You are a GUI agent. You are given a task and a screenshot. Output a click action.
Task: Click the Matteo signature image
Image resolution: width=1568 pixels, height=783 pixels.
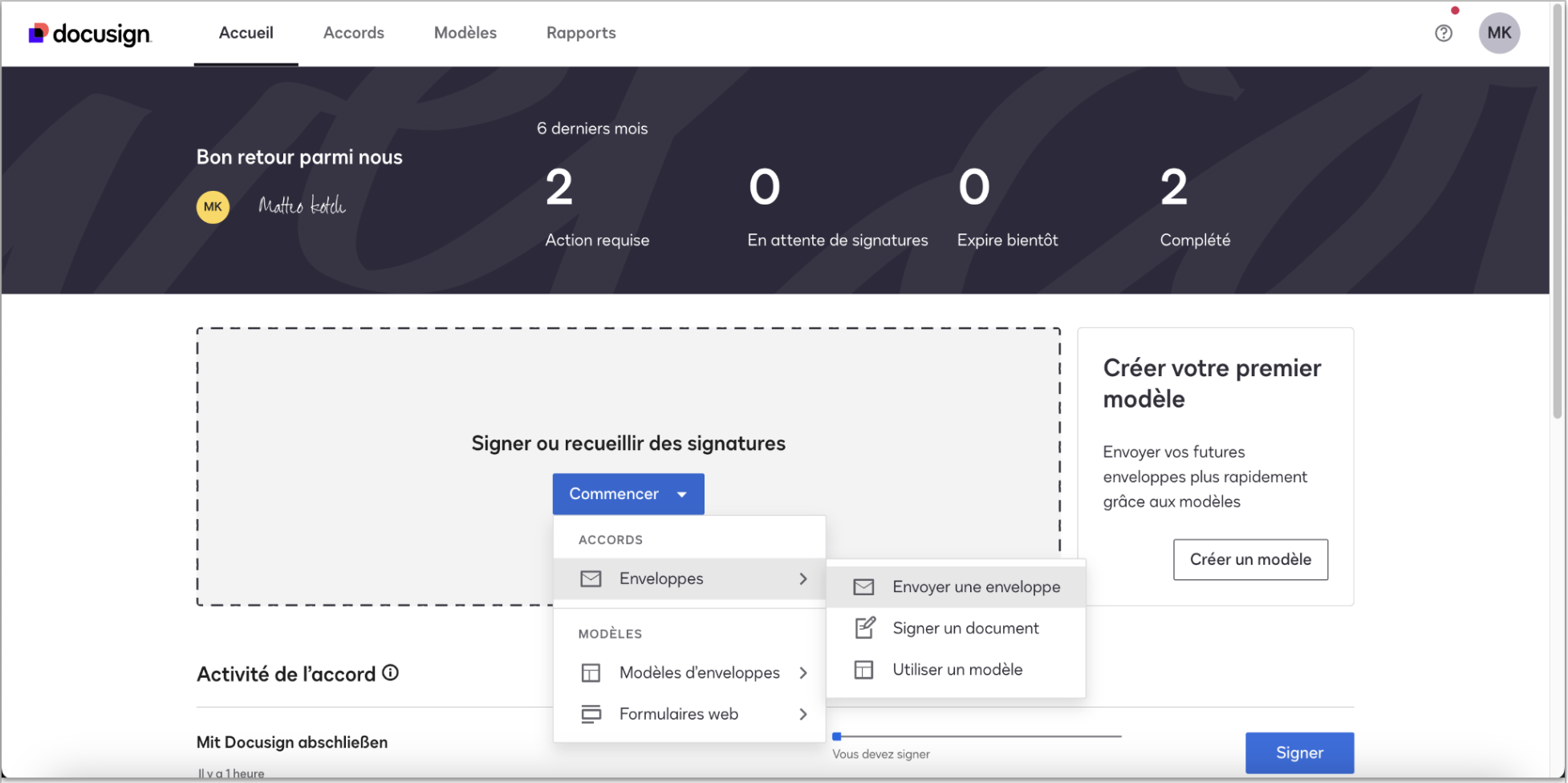pyautogui.click(x=302, y=206)
